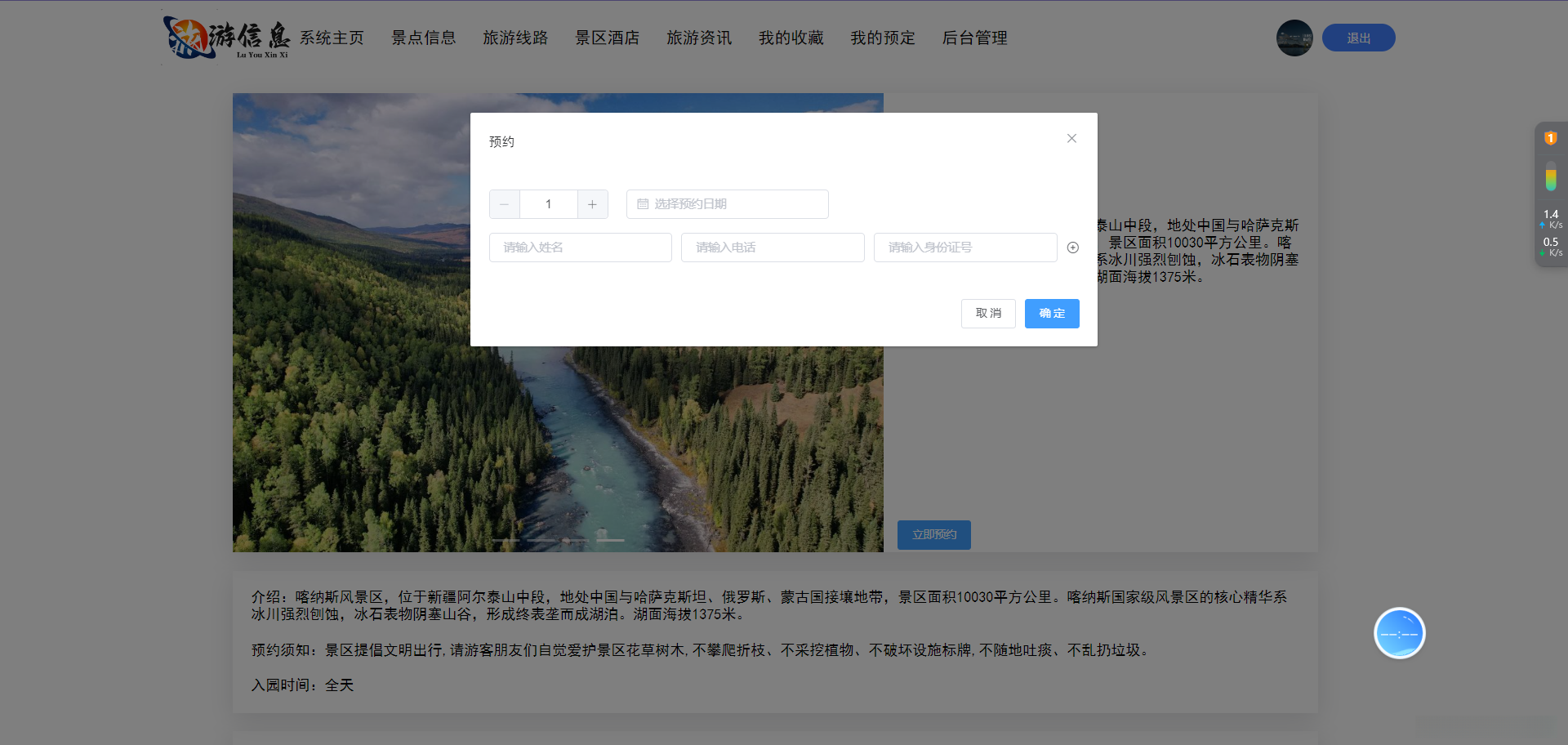
Task: Focus the 请输入身份证号 ID field
Action: [965, 248]
